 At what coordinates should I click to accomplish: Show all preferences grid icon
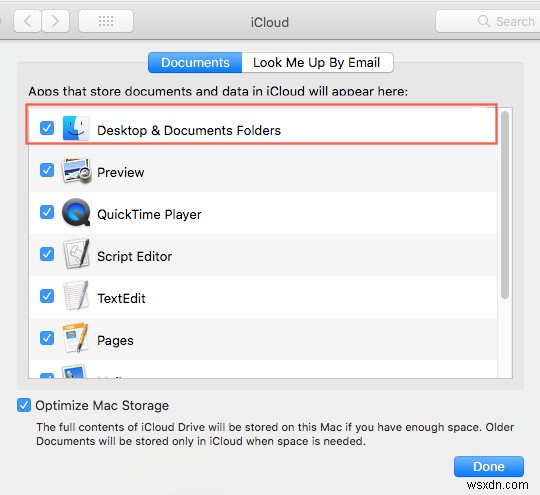(x=106, y=21)
